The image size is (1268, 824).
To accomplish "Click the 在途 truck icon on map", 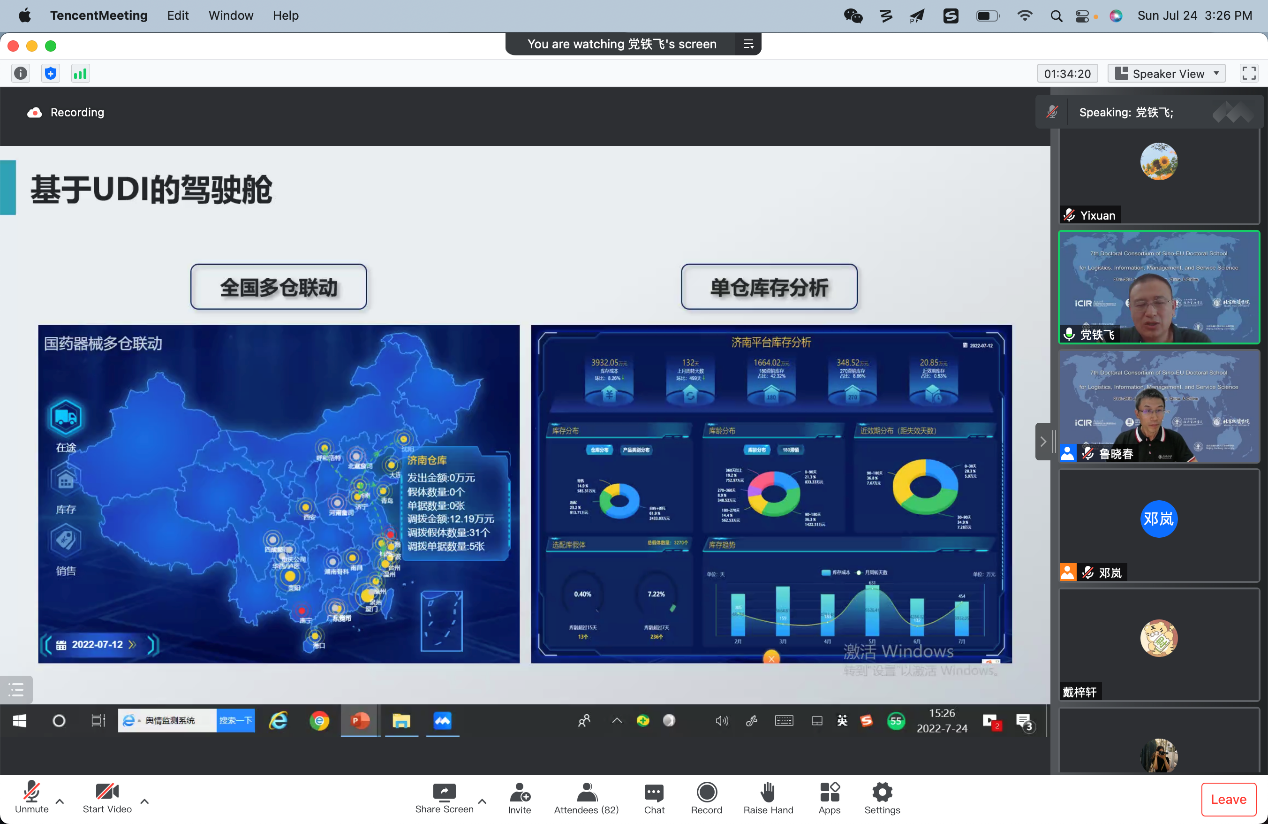I will [66, 418].
